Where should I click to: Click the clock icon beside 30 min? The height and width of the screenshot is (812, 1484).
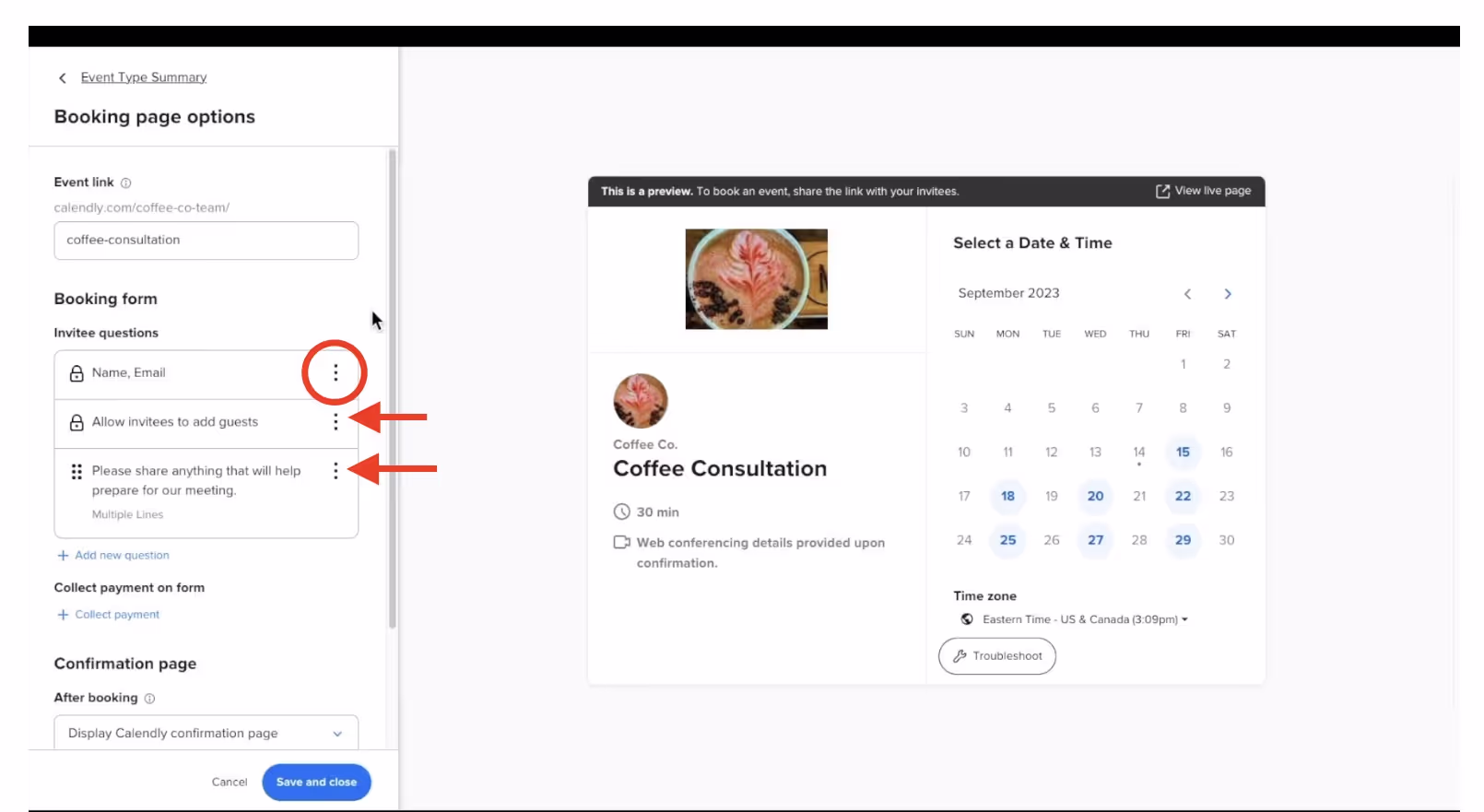click(622, 512)
